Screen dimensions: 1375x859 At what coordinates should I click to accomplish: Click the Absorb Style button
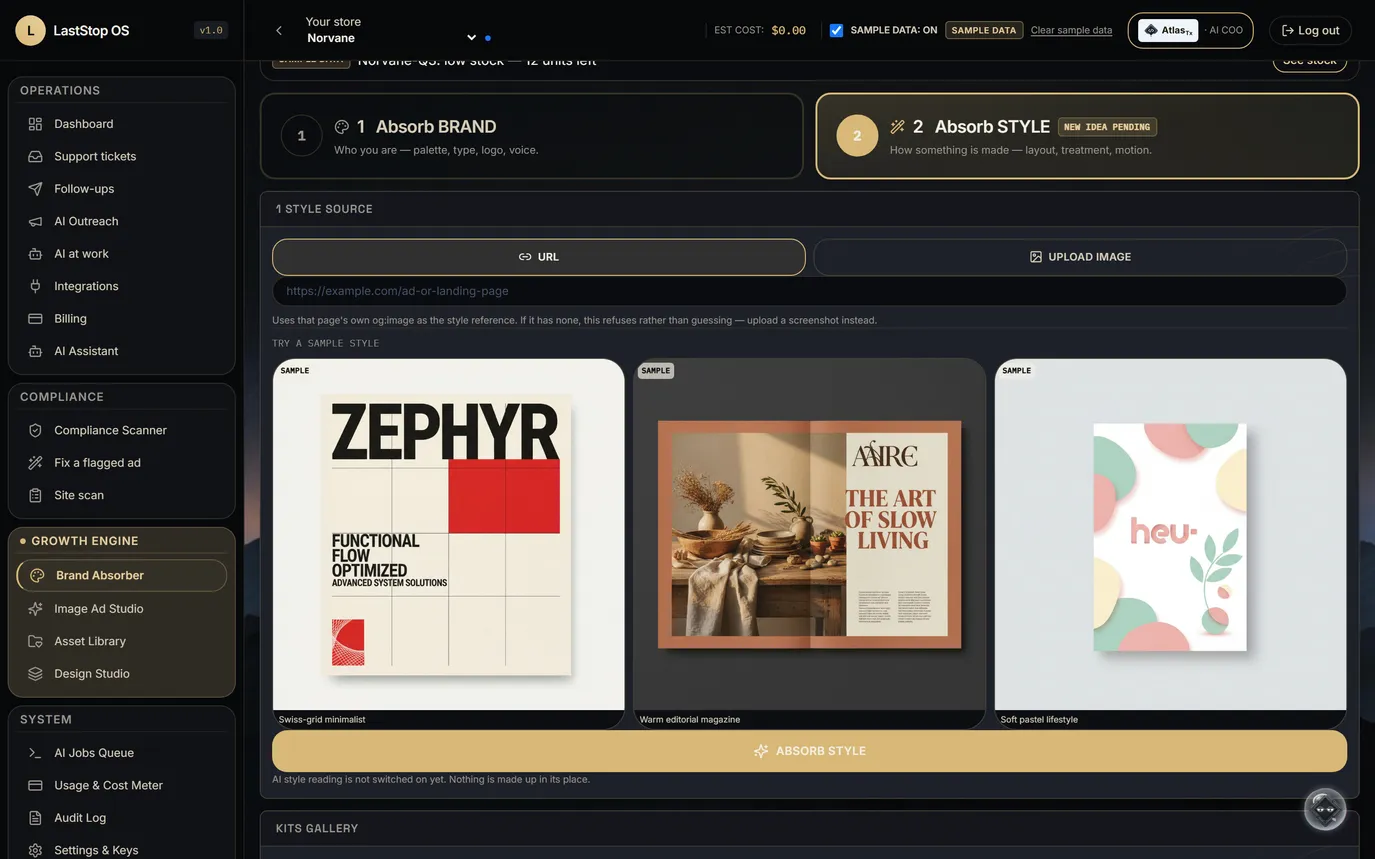click(809, 751)
